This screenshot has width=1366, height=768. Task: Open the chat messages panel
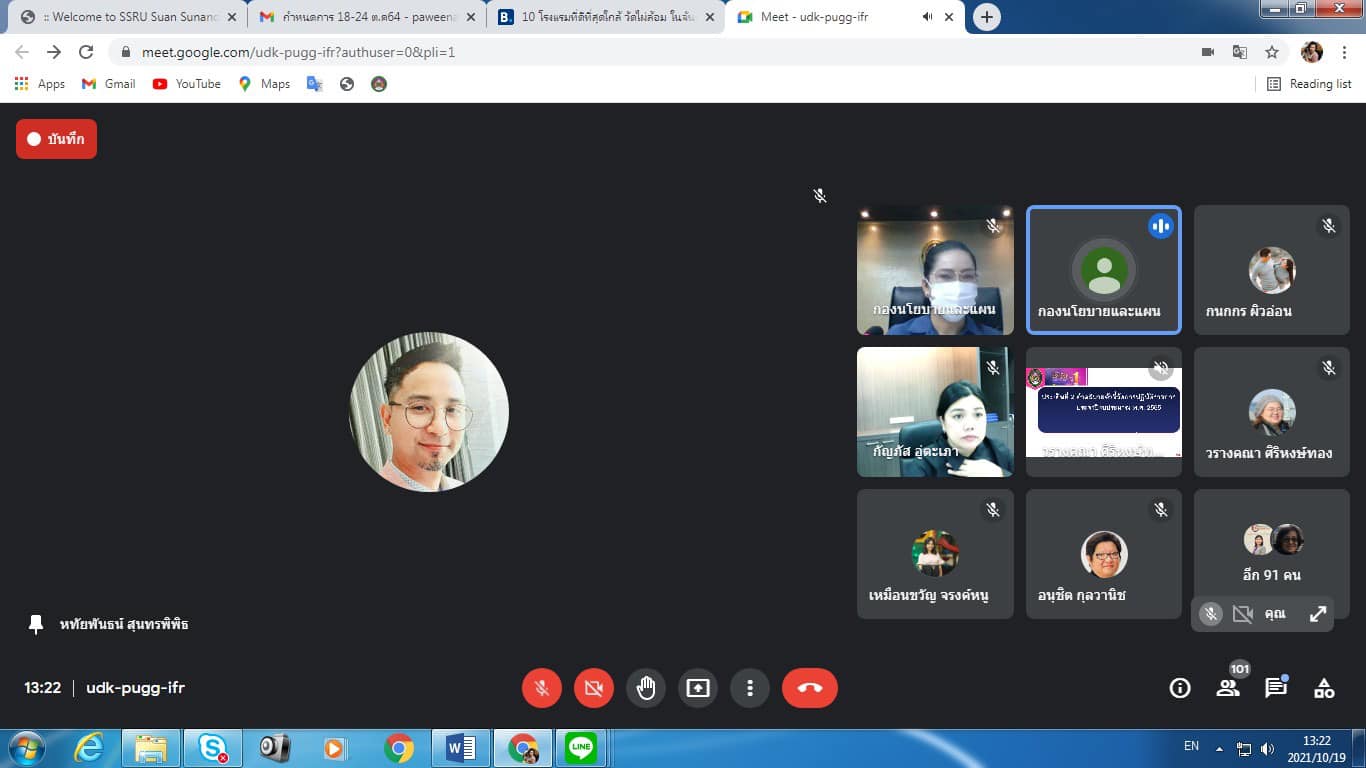click(1276, 688)
